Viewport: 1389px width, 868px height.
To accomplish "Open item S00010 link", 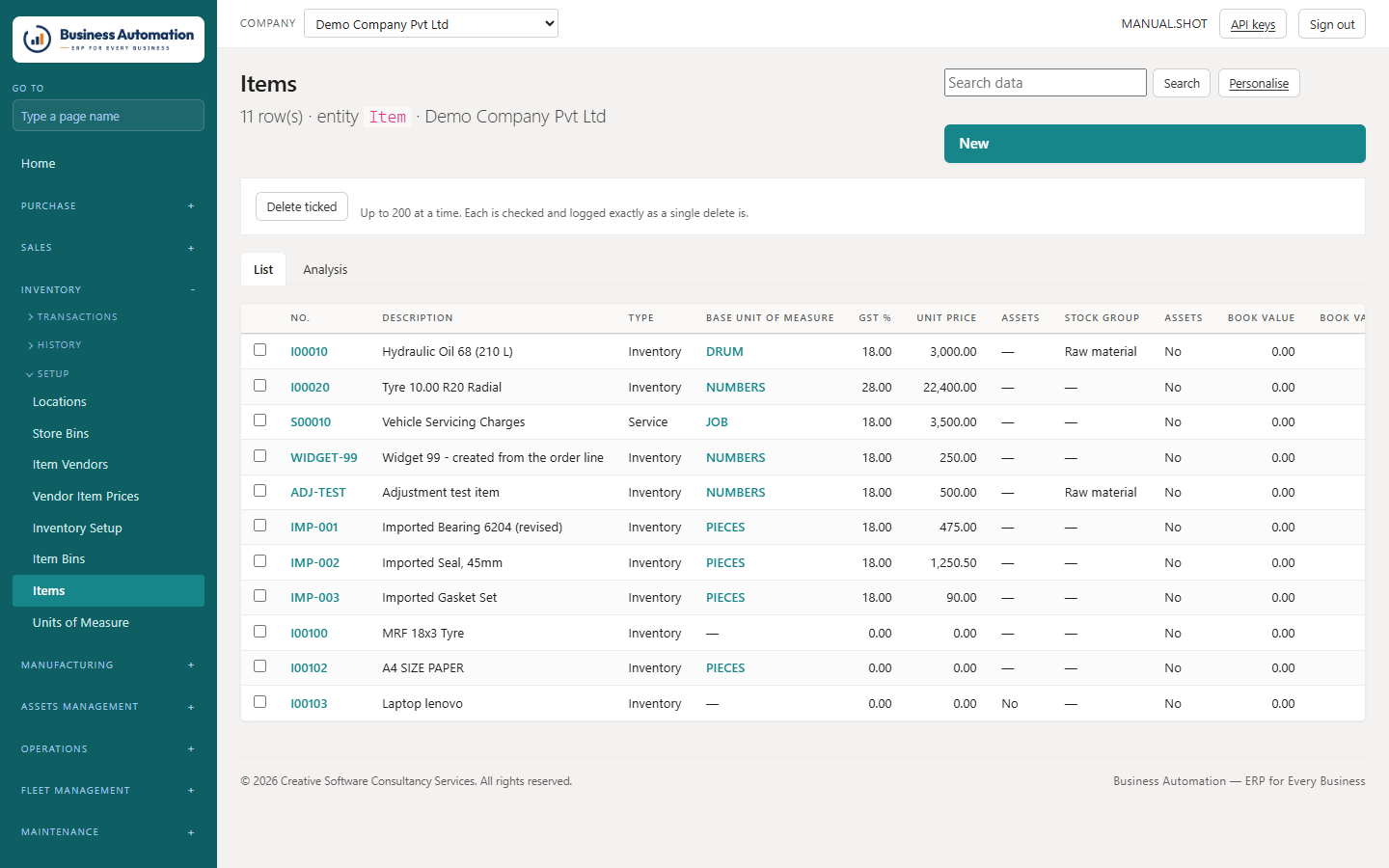I will click(311, 422).
